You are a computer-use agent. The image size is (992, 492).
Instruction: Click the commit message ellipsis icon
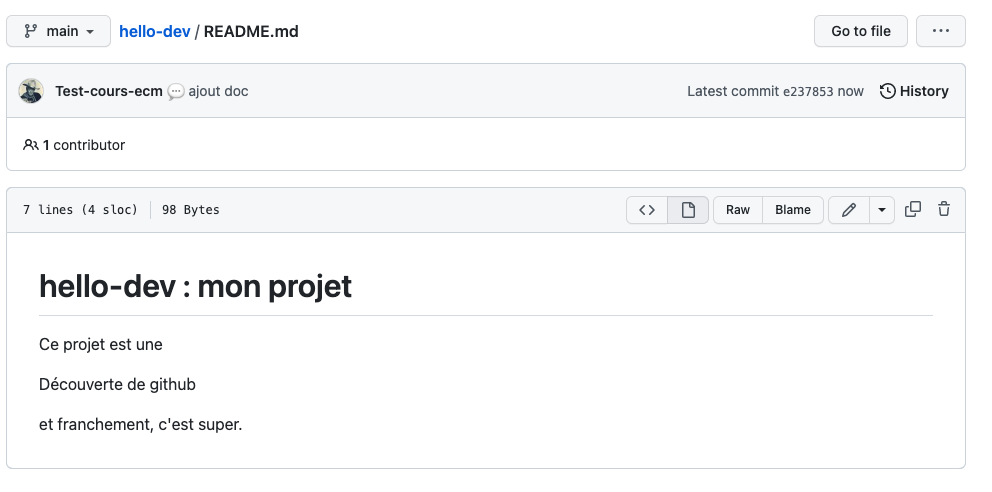176,91
